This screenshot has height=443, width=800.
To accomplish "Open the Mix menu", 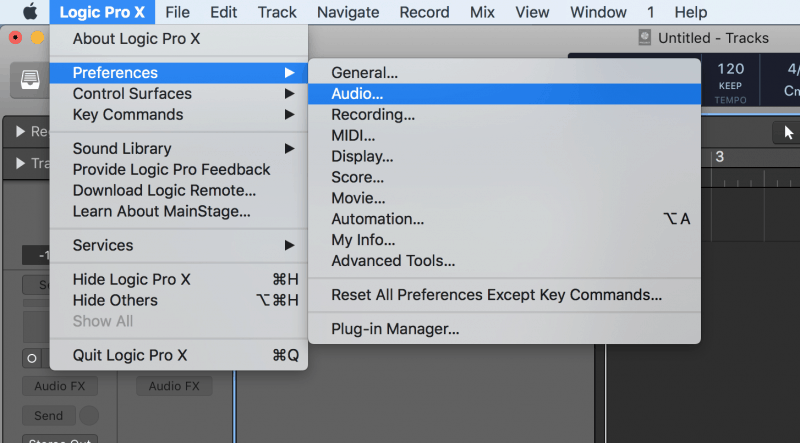I will [x=482, y=12].
